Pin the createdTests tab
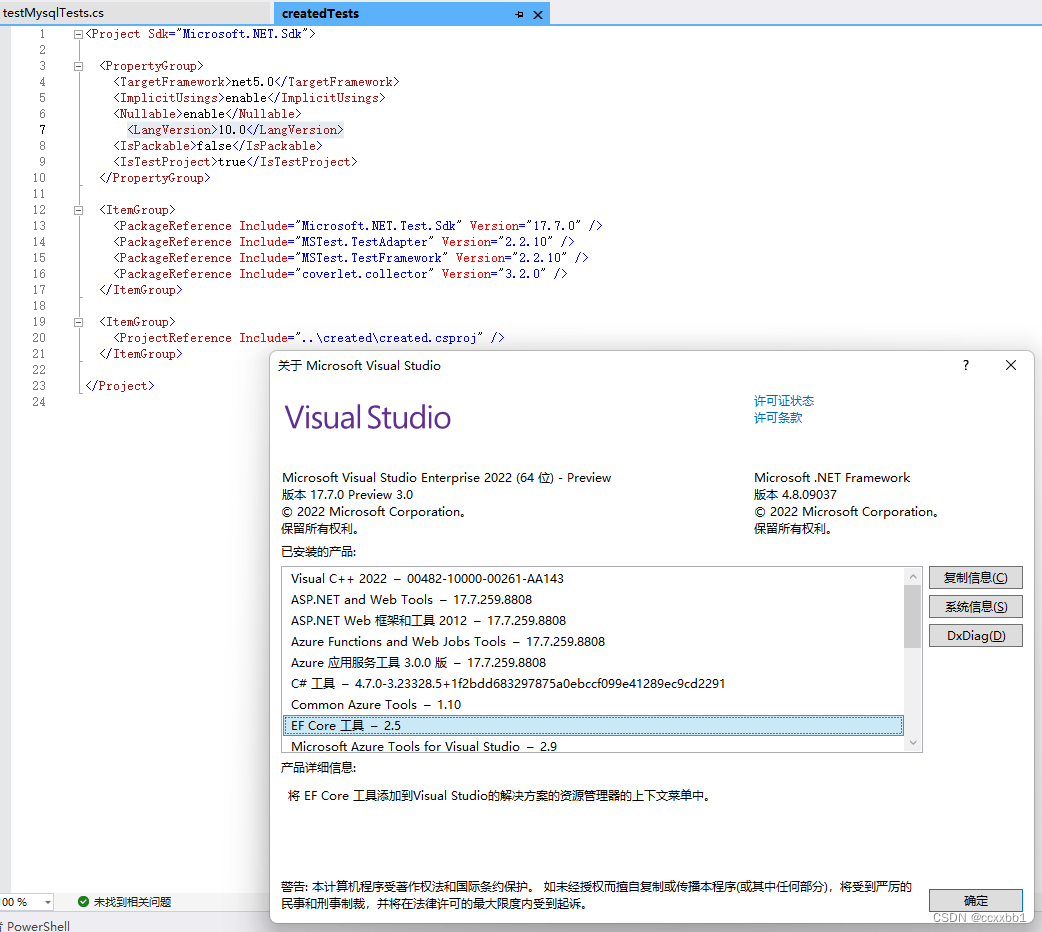This screenshot has height=932, width=1042. pyautogui.click(x=519, y=14)
